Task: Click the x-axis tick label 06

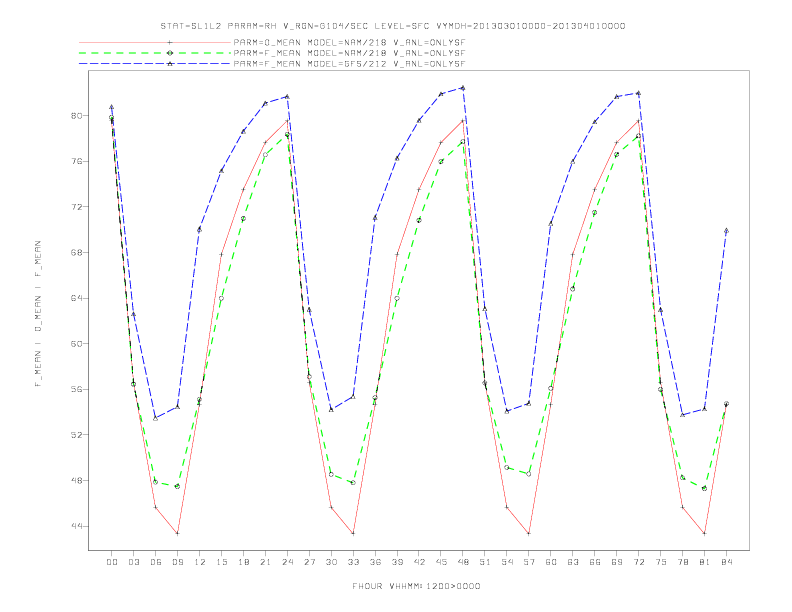Action: 156,562
